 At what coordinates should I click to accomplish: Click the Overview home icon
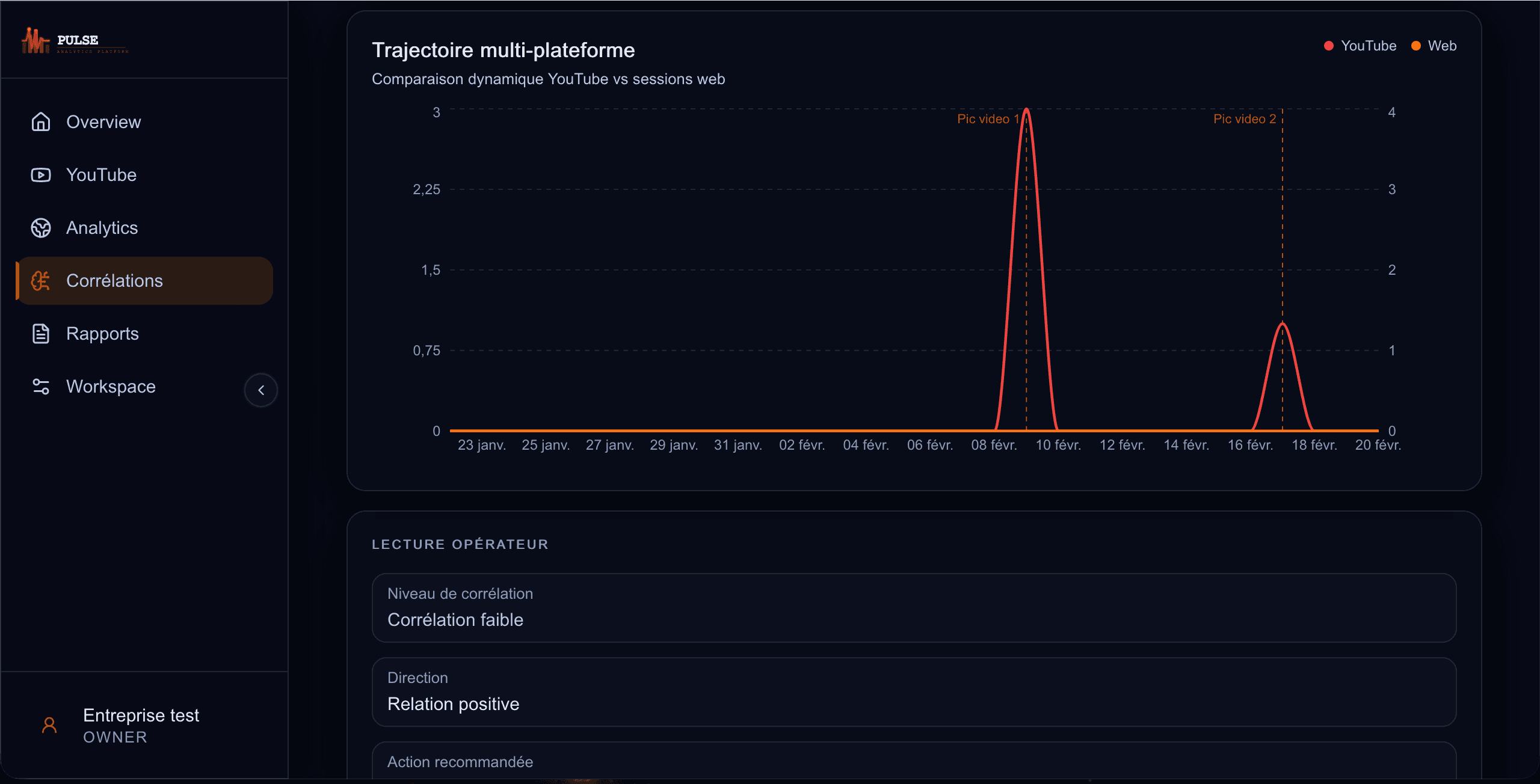pos(40,122)
